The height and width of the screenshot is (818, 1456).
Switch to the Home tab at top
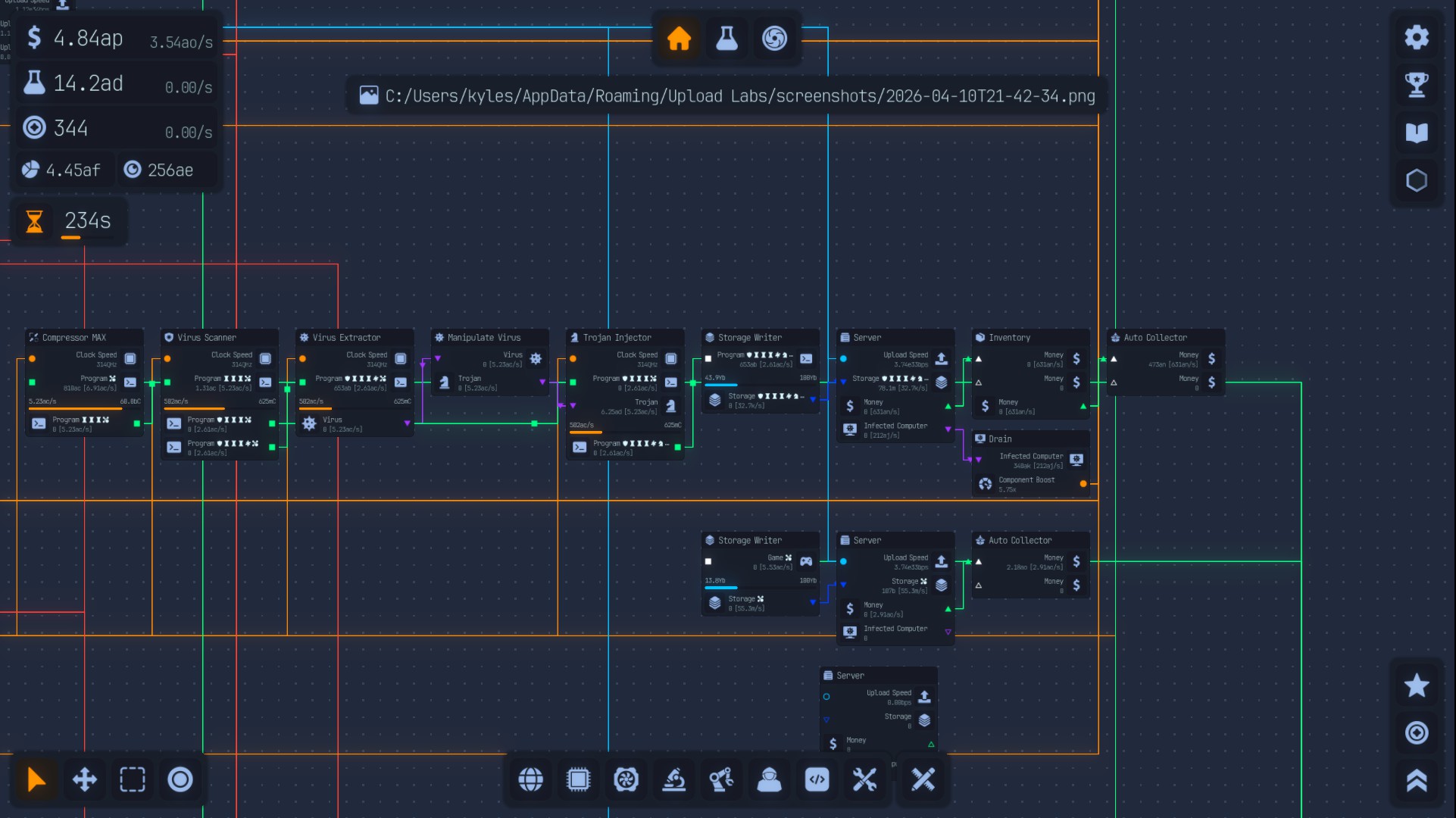(x=679, y=38)
